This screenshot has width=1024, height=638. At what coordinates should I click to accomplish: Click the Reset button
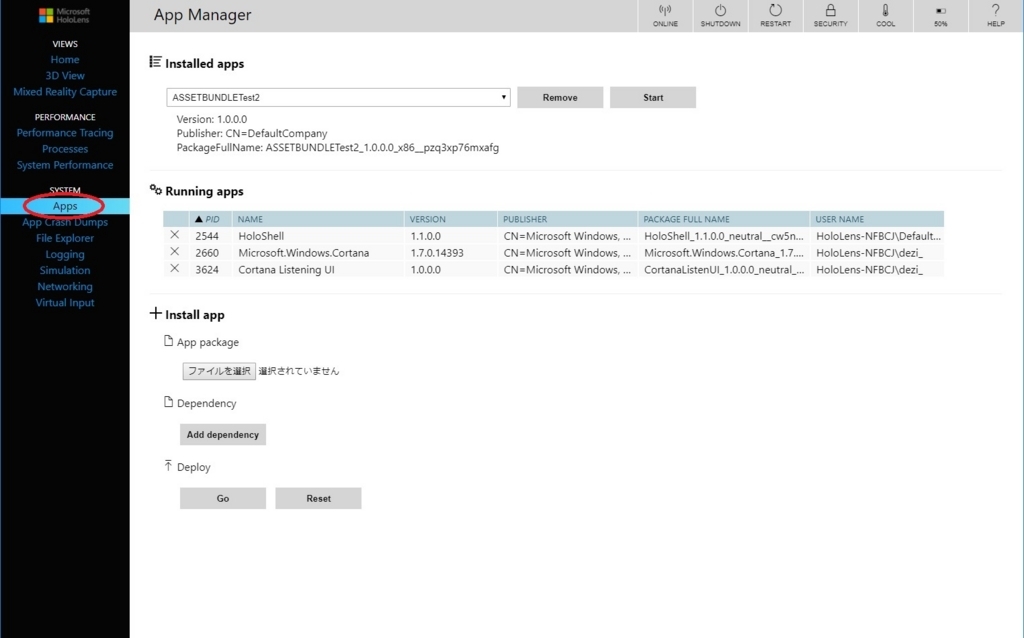(x=318, y=498)
